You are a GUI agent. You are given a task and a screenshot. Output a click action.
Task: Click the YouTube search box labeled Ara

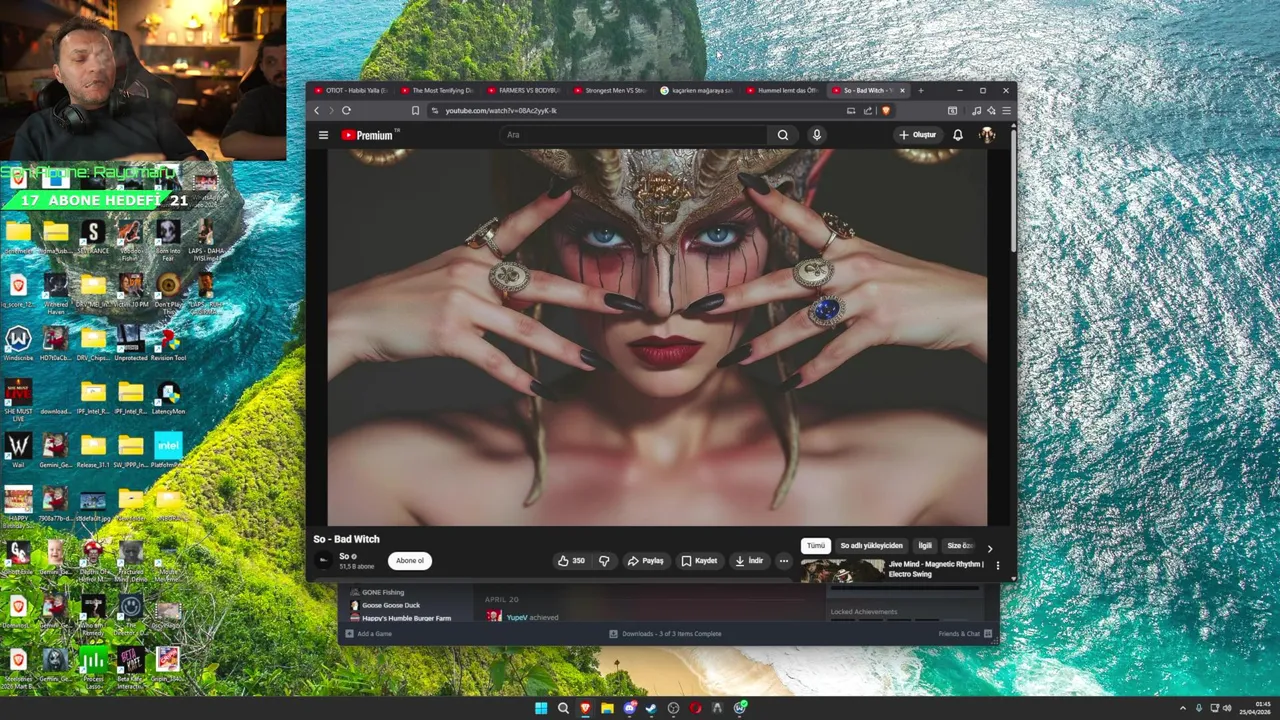click(634, 135)
